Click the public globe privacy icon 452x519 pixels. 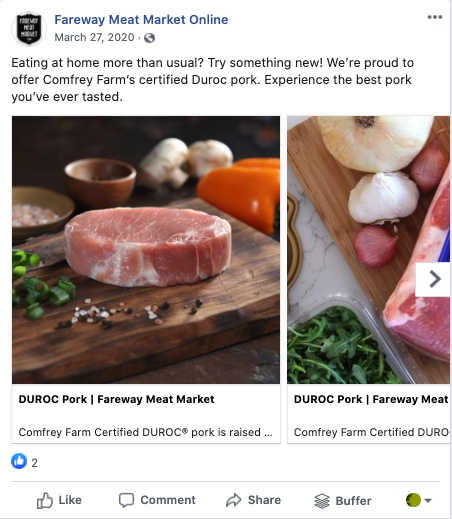(149, 38)
